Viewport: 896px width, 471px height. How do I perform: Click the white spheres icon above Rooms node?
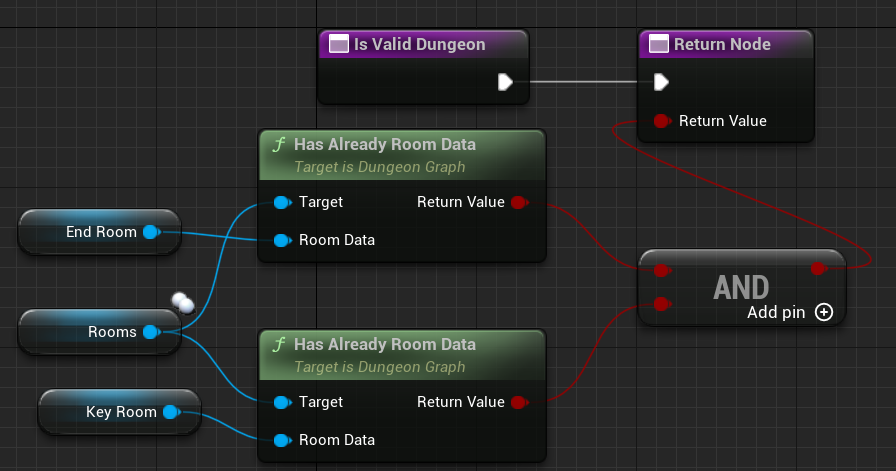tap(181, 301)
